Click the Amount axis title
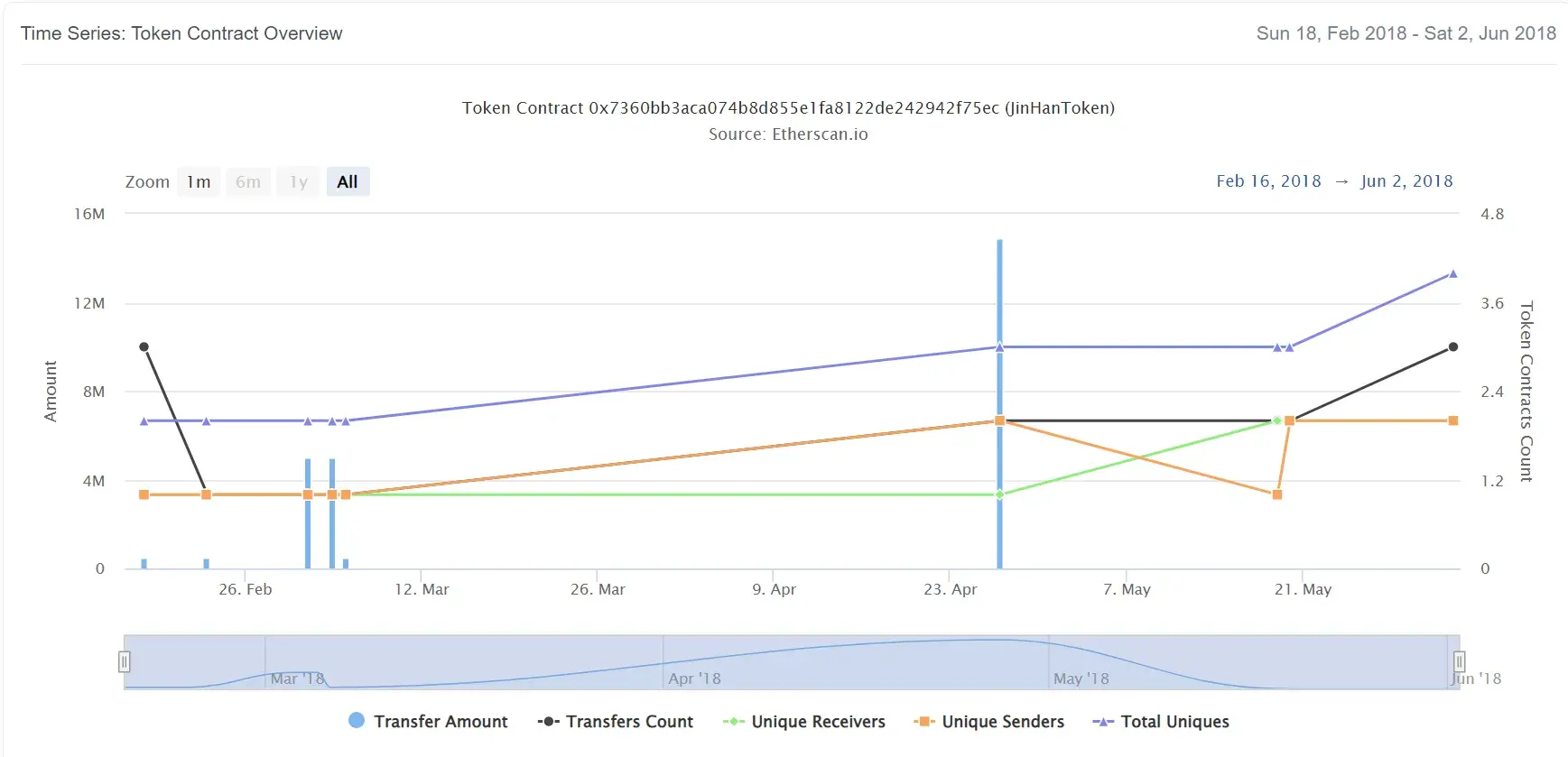The image size is (1568, 757). 51,392
